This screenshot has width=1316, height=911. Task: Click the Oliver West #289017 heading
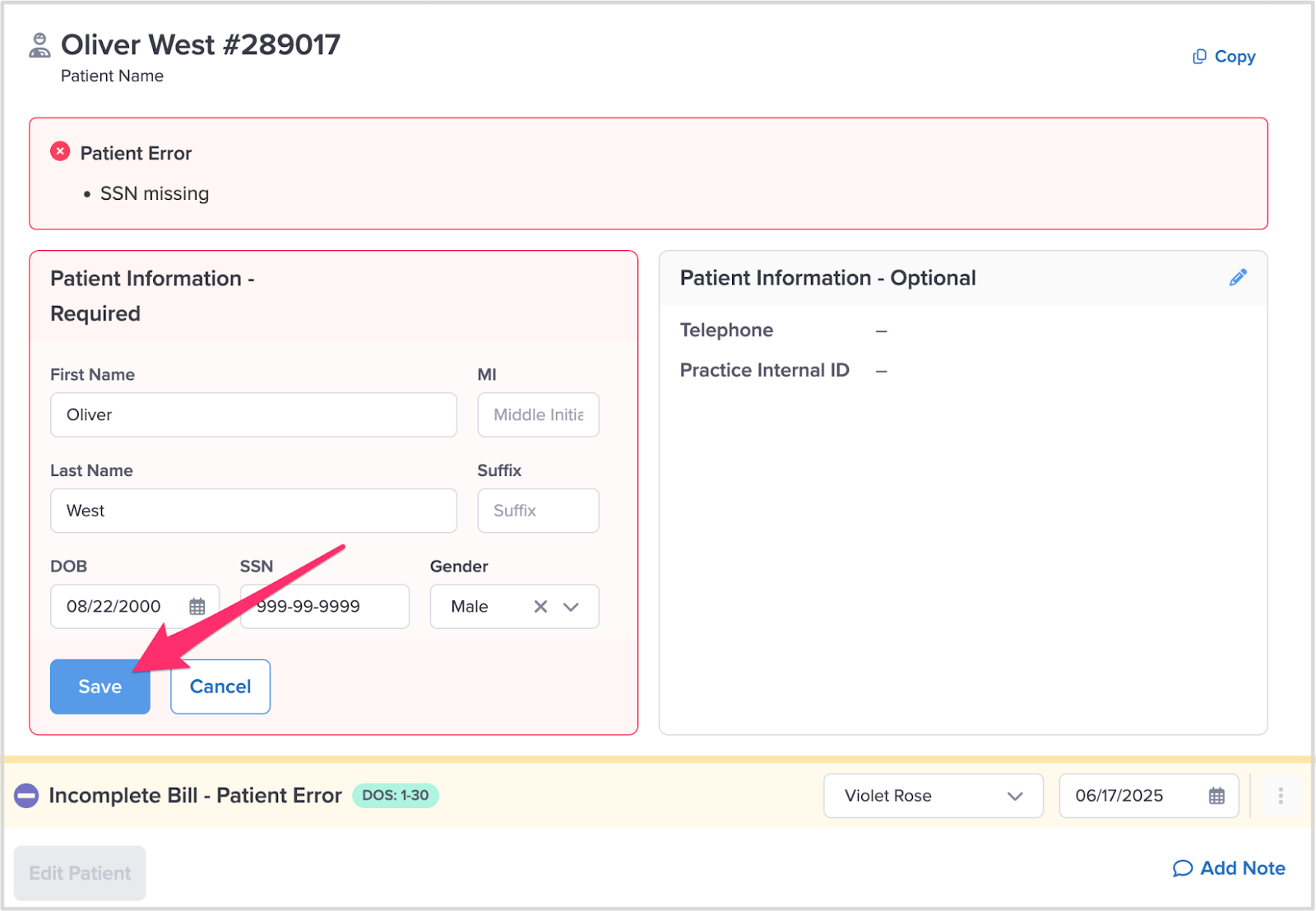pyautogui.click(x=201, y=44)
